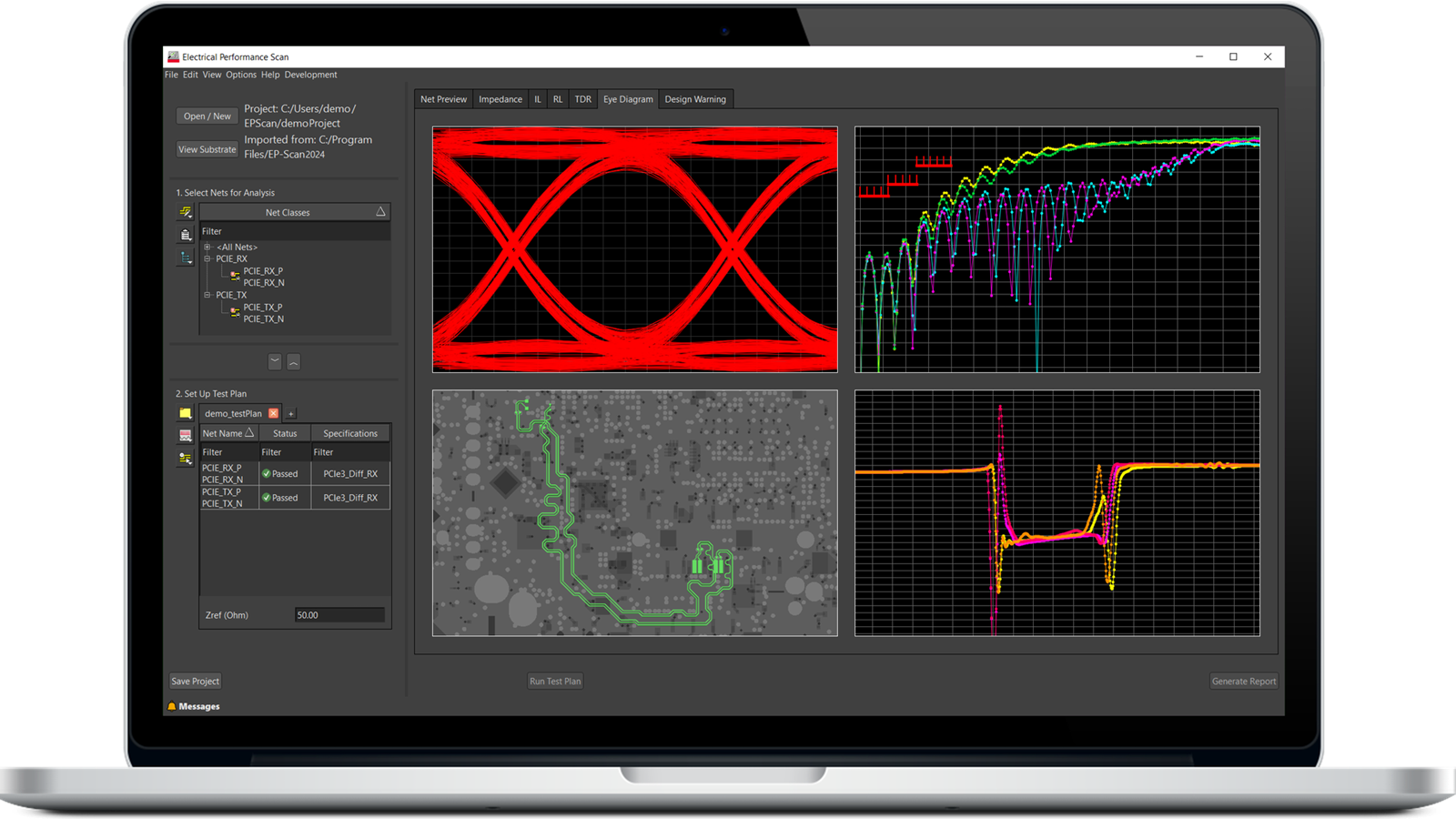Click the clipboard icon beside the net filter
Screen dimensions: 1456x819
(x=186, y=235)
